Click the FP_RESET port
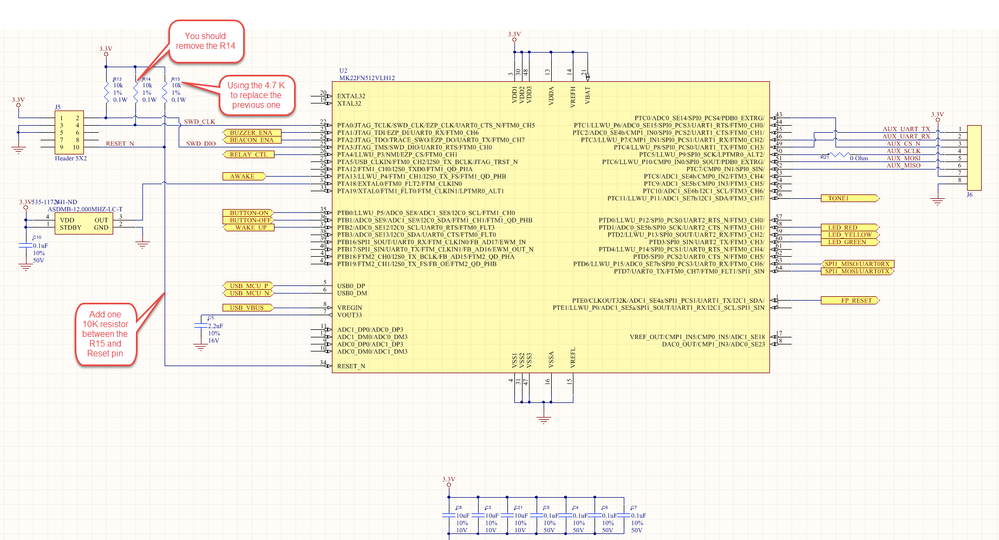The image size is (999, 540). tap(850, 300)
